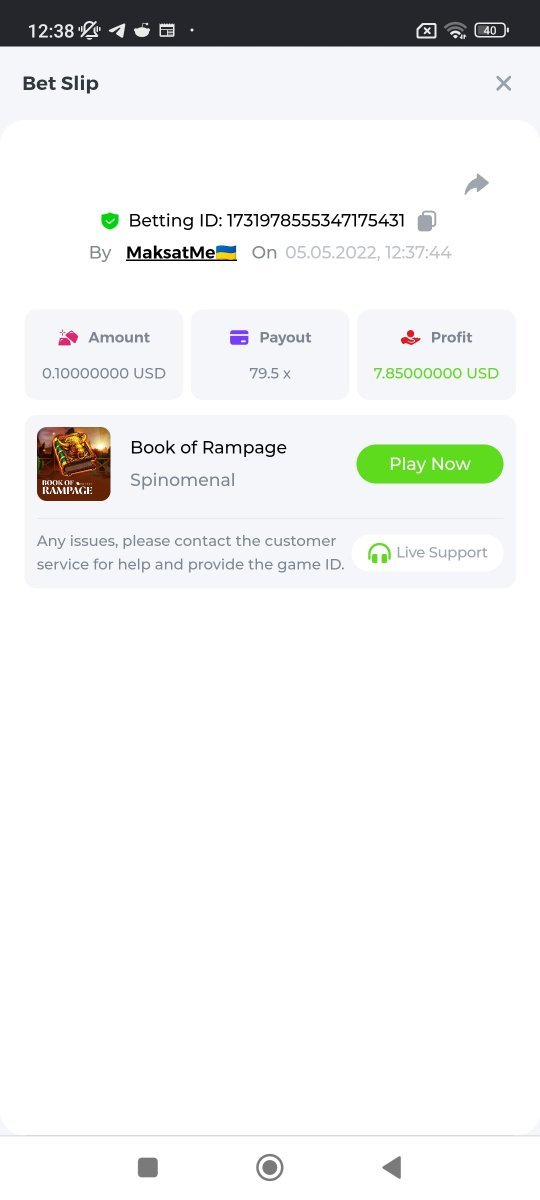Screen dimensions: 540x1200
Task: Tap the green verified shield icon
Action: coord(110,221)
